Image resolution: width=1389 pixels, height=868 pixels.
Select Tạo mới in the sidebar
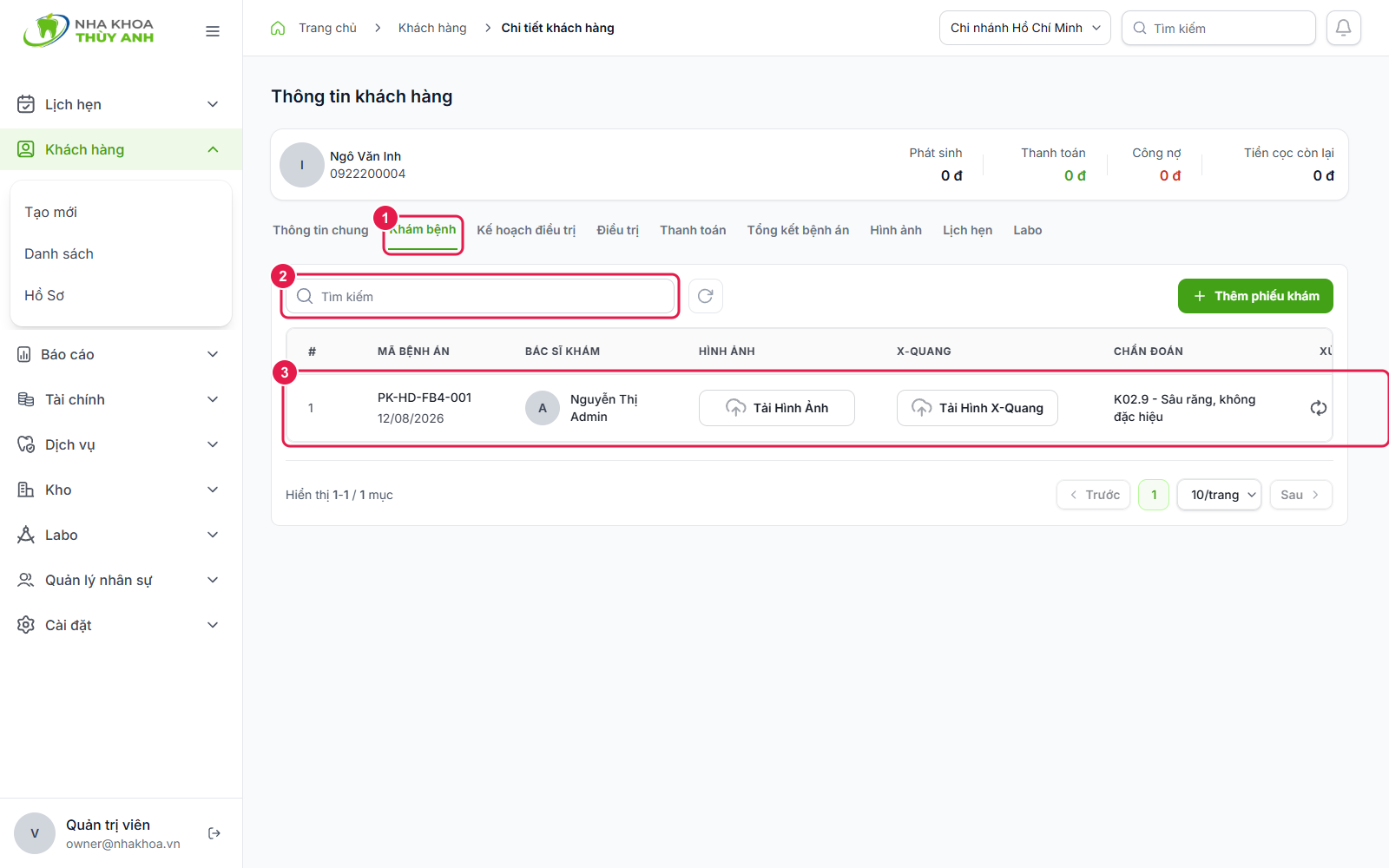pos(50,212)
